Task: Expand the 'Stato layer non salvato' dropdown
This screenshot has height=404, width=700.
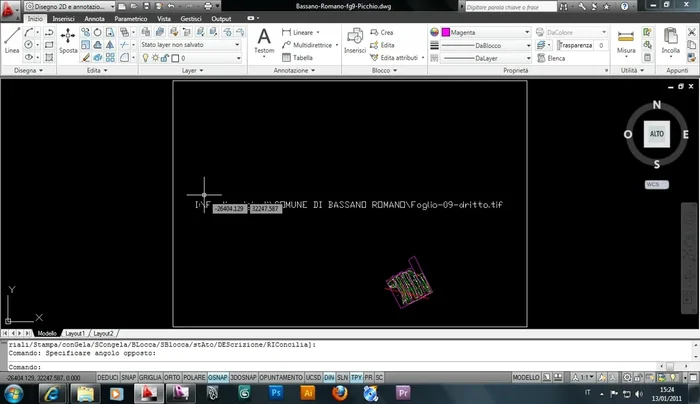Action: pyautogui.click(x=190, y=45)
